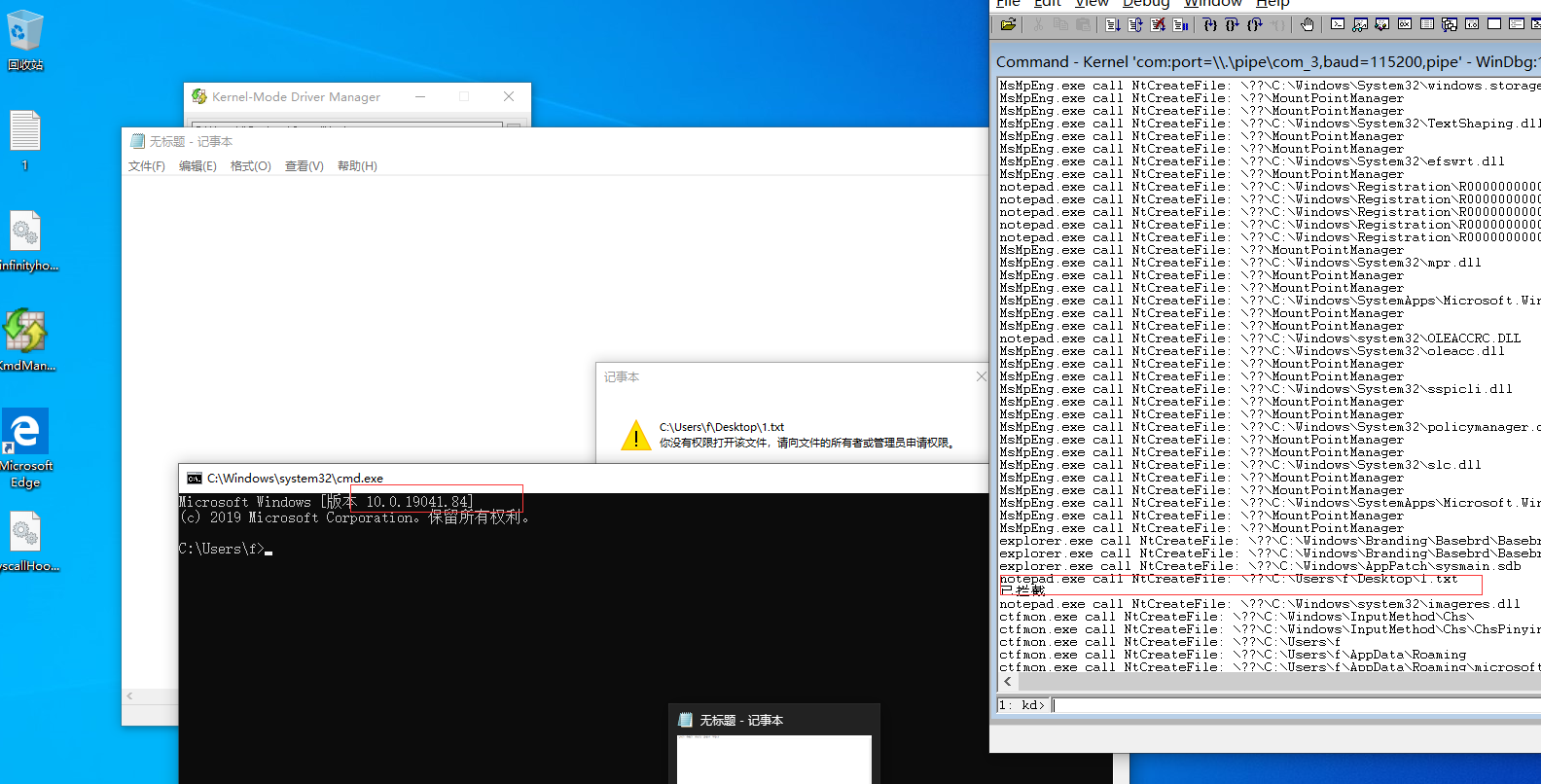This screenshot has width=1541, height=784.
Task: Open the Scratch Pad icon in WinDbg toolbar
Action: pos(1494,24)
